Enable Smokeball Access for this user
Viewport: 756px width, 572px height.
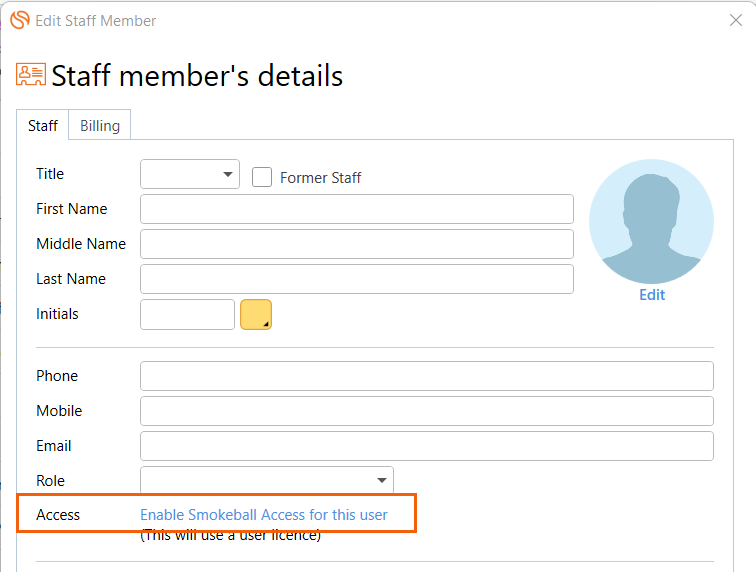pyautogui.click(x=264, y=515)
